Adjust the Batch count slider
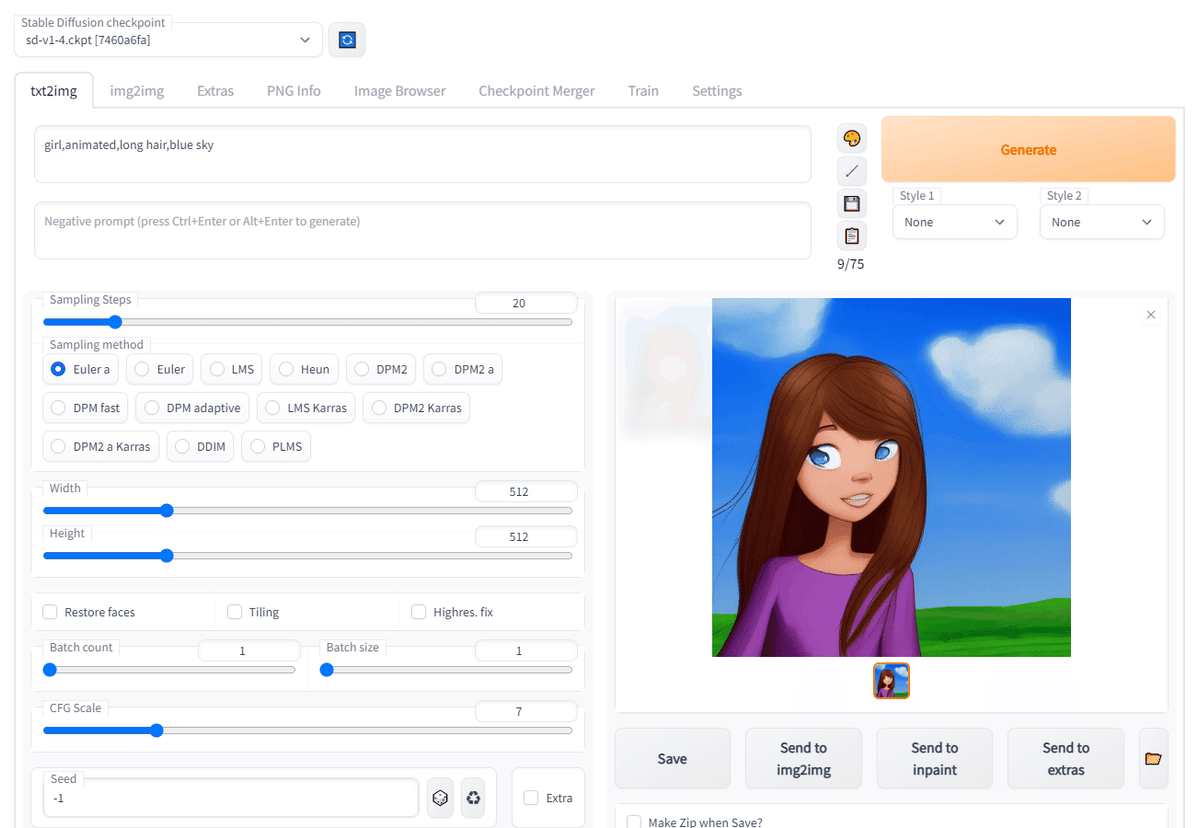Image resolution: width=1200 pixels, height=828 pixels. pos(170,670)
